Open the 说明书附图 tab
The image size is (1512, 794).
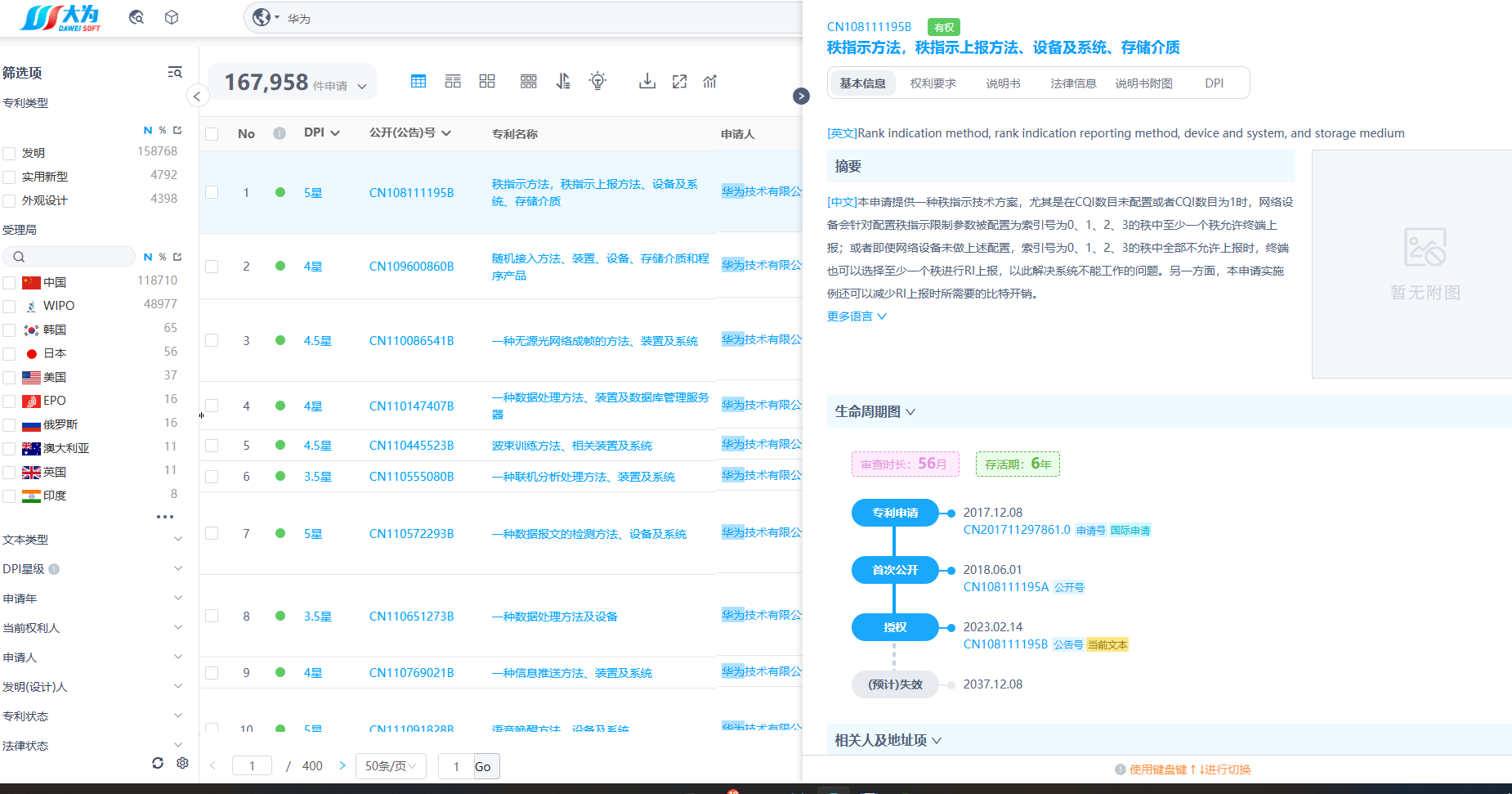[1143, 83]
